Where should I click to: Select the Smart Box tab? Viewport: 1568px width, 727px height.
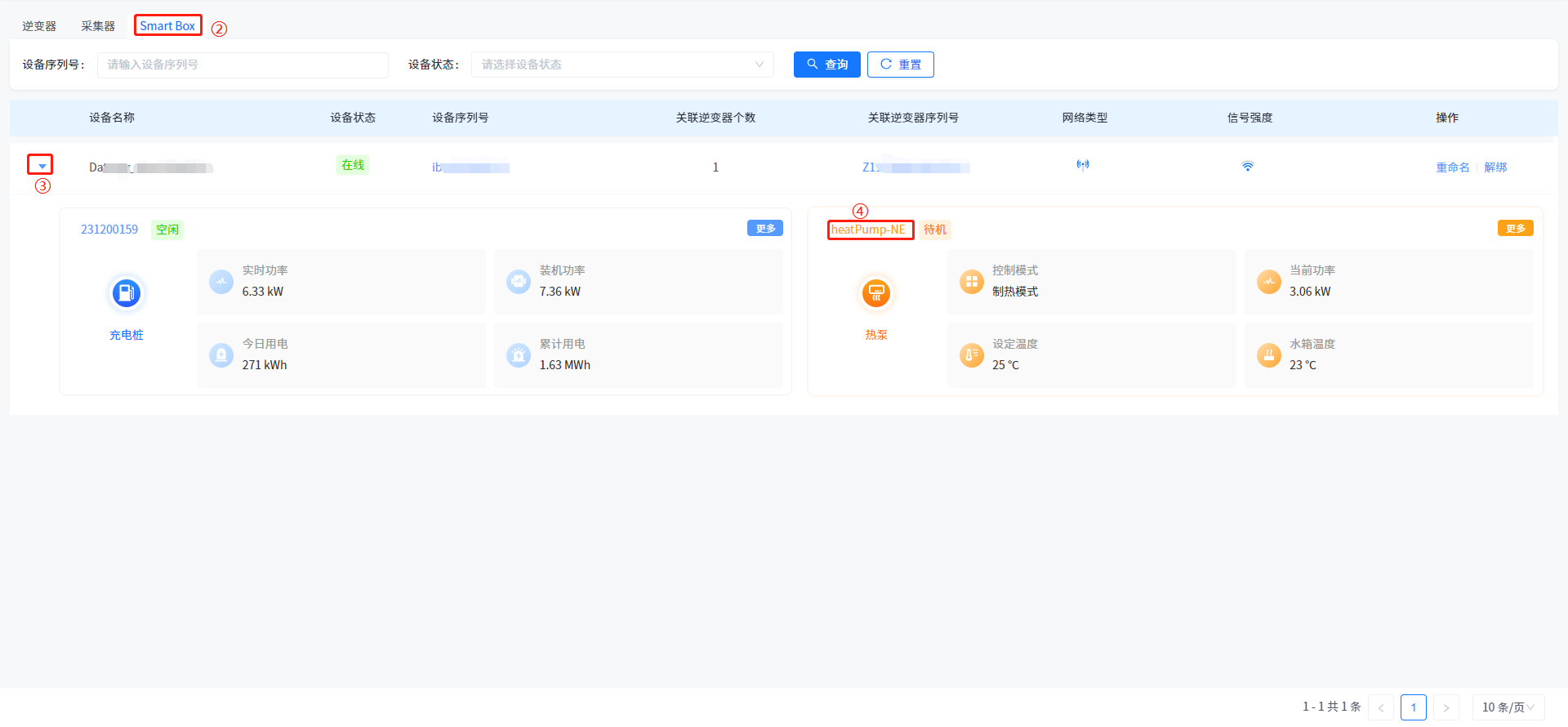[x=167, y=26]
